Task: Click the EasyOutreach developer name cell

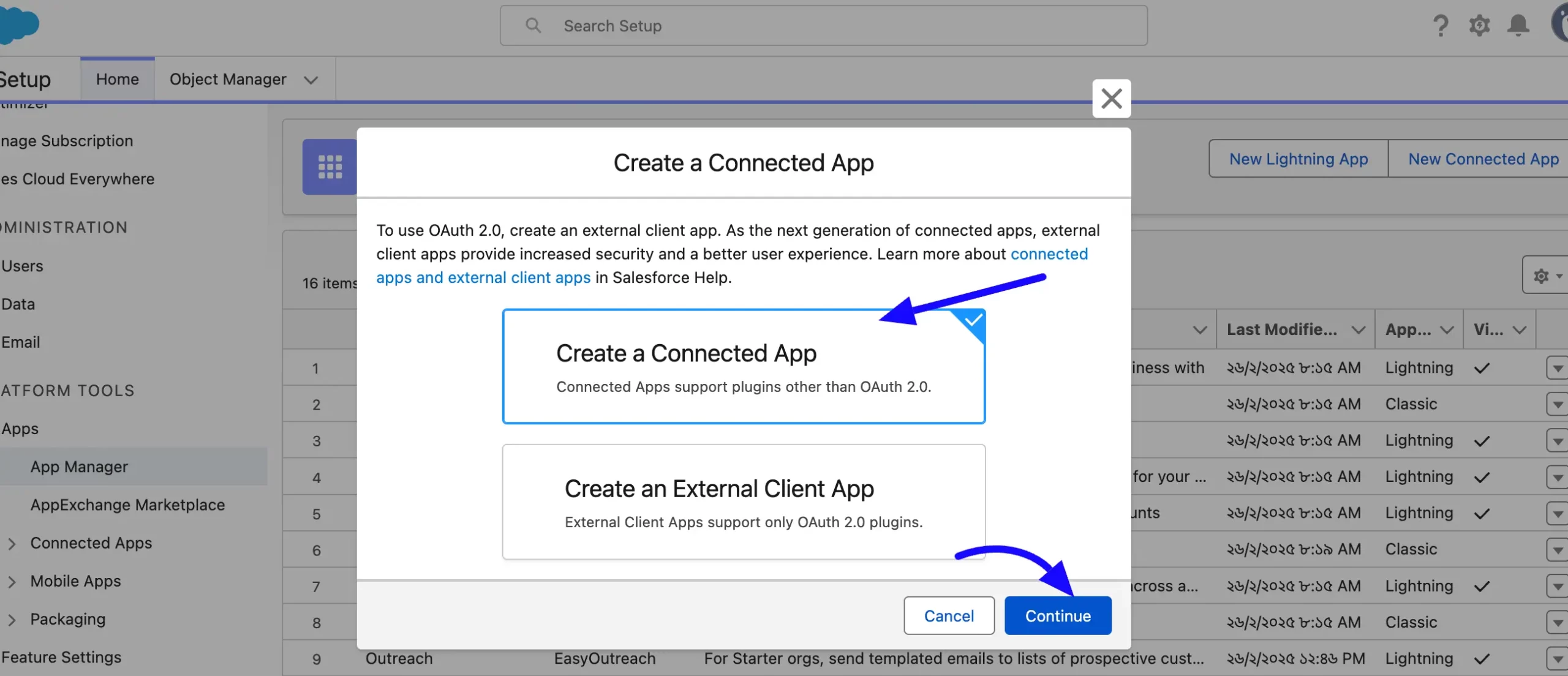Action: 605,658
